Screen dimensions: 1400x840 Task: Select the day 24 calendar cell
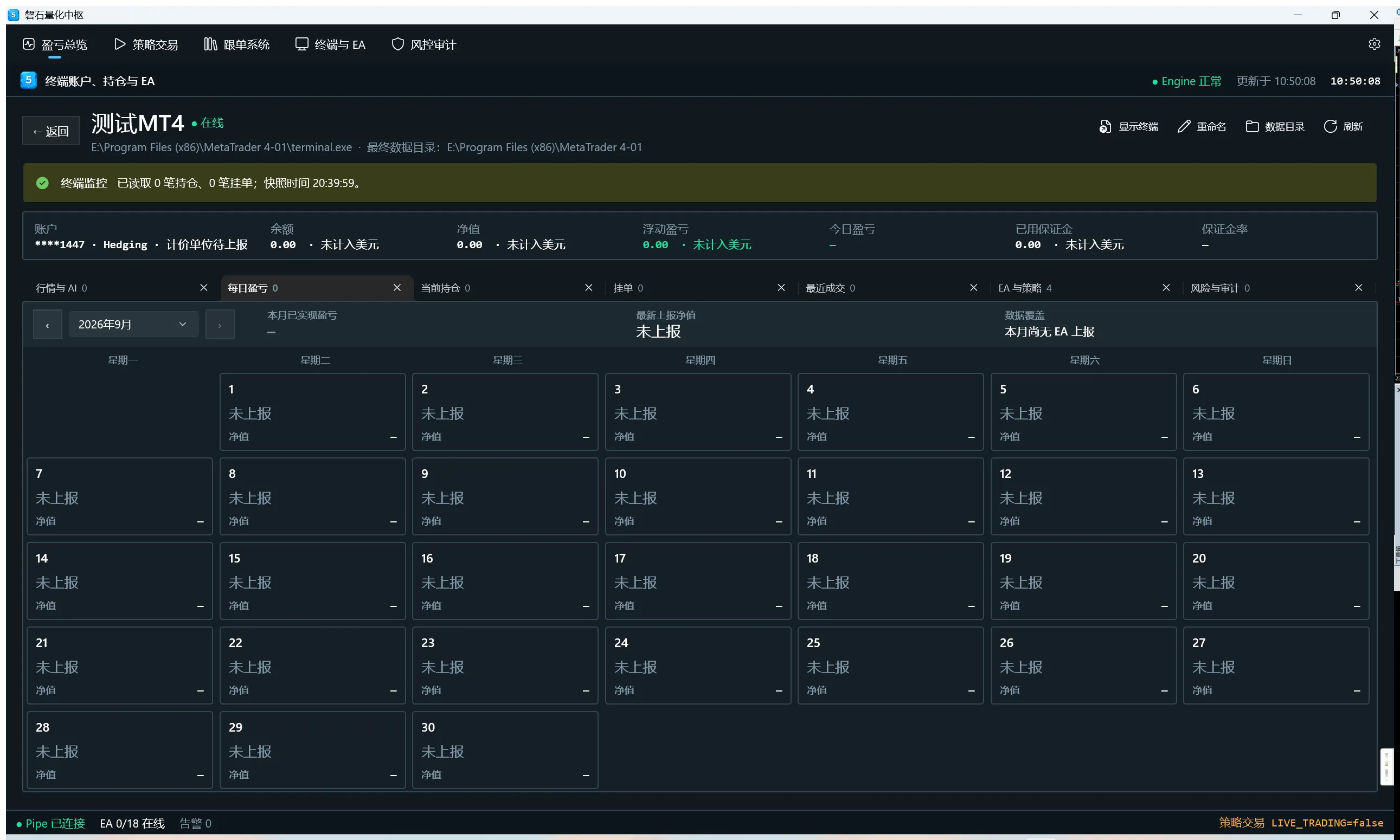coord(698,665)
